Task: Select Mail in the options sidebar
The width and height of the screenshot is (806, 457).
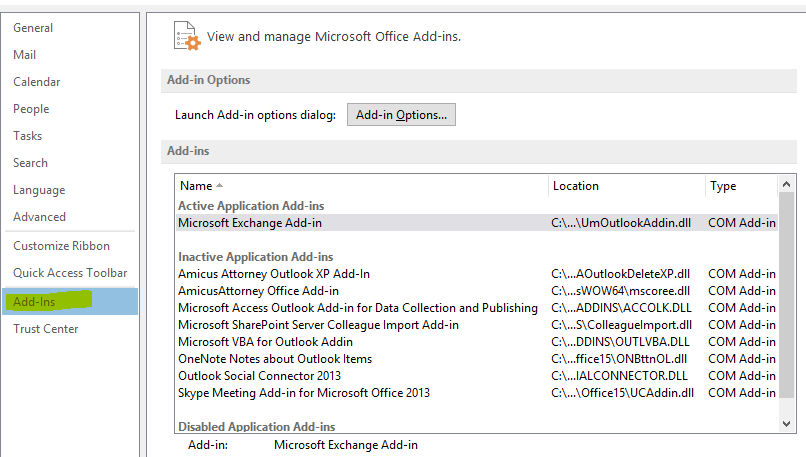Action: (x=25, y=54)
